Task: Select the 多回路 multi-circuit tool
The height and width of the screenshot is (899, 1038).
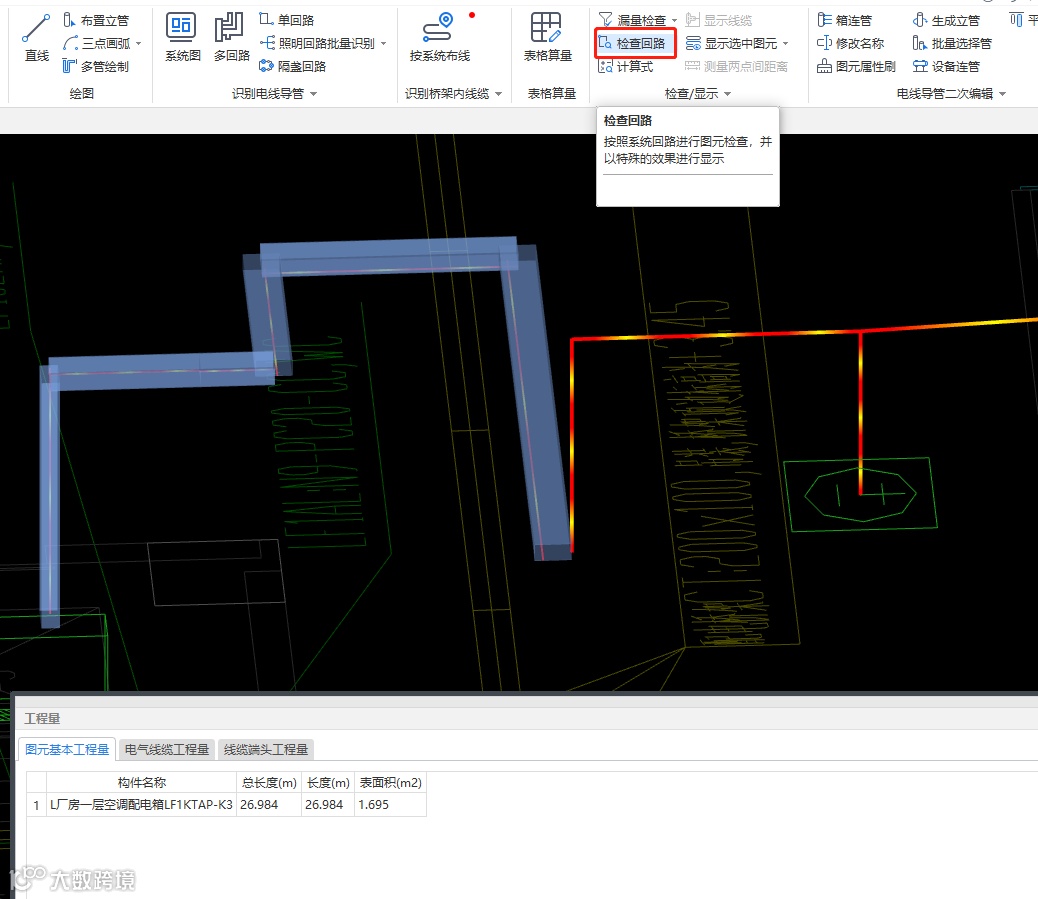Action: click(x=231, y=38)
